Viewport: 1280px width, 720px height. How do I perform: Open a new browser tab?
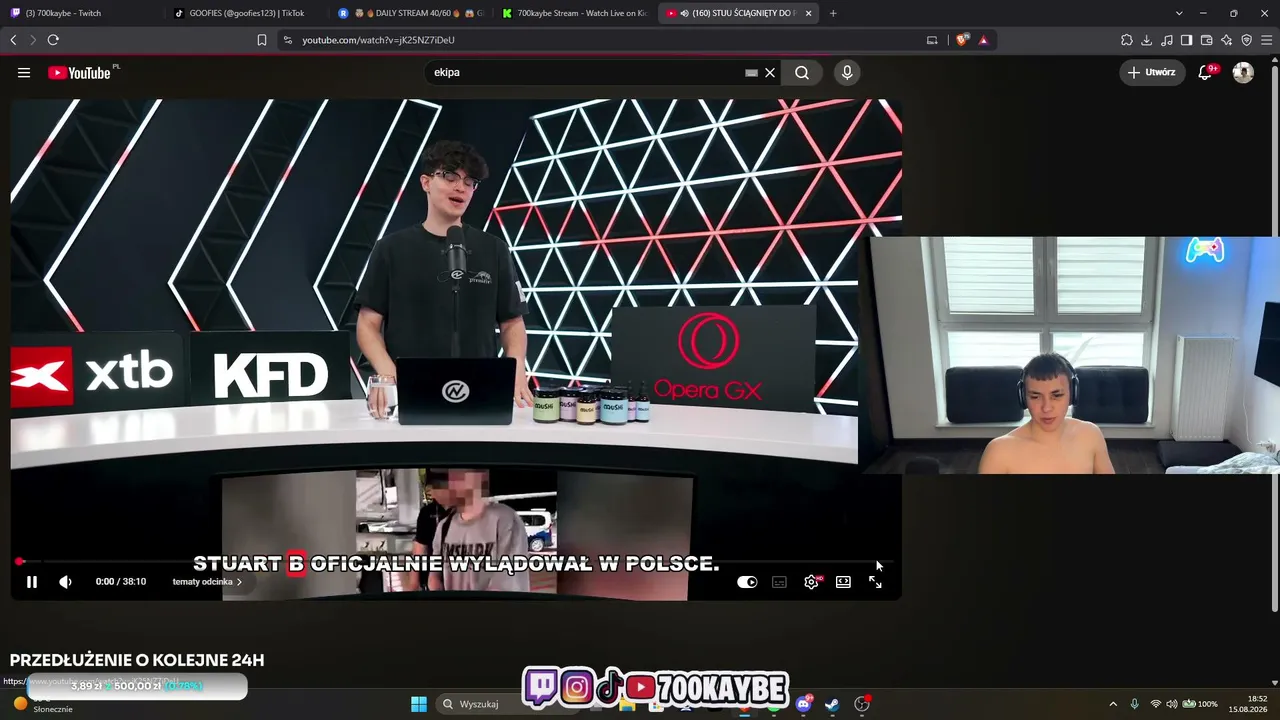pos(833,13)
